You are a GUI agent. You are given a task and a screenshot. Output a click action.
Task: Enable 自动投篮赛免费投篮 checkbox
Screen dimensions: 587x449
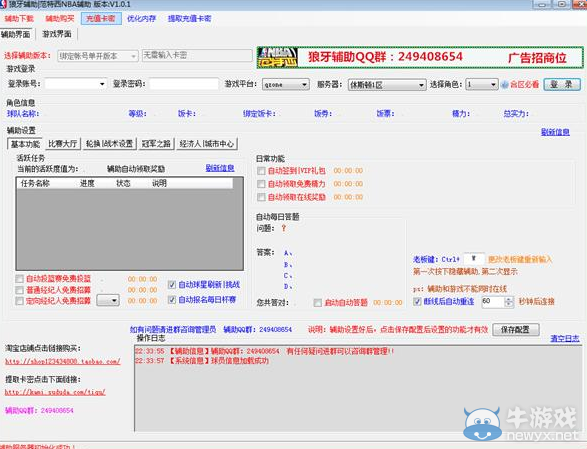click(19, 279)
